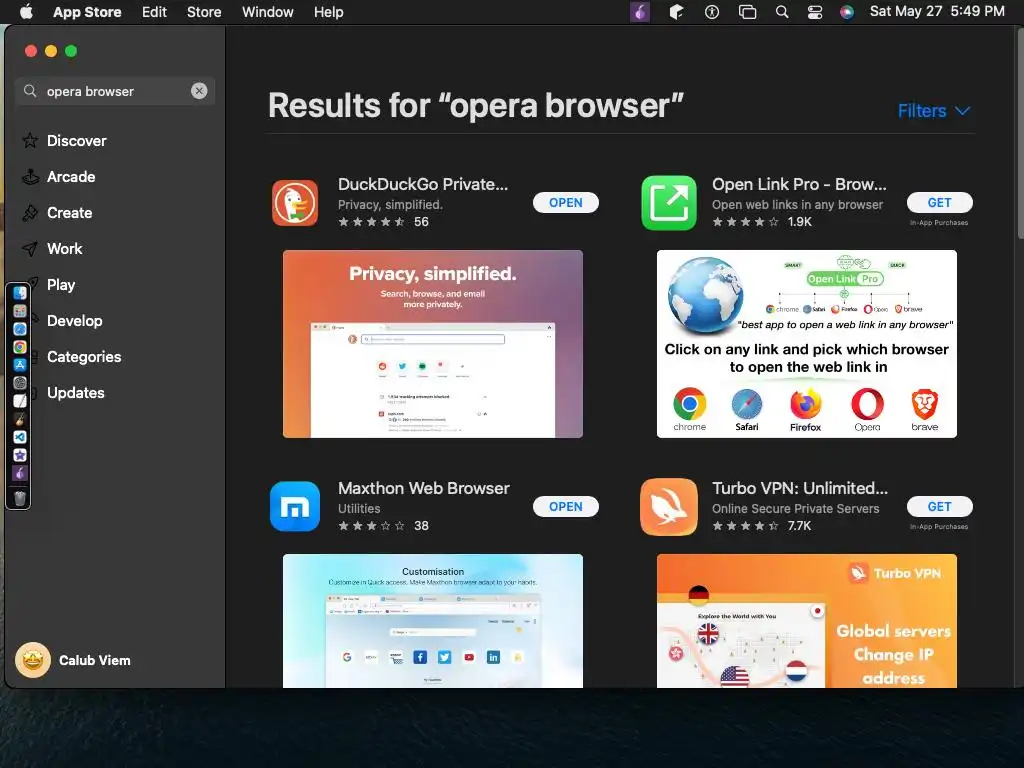
Task: Click the Open Link Pro 1.9K rating
Action: click(761, 221)
